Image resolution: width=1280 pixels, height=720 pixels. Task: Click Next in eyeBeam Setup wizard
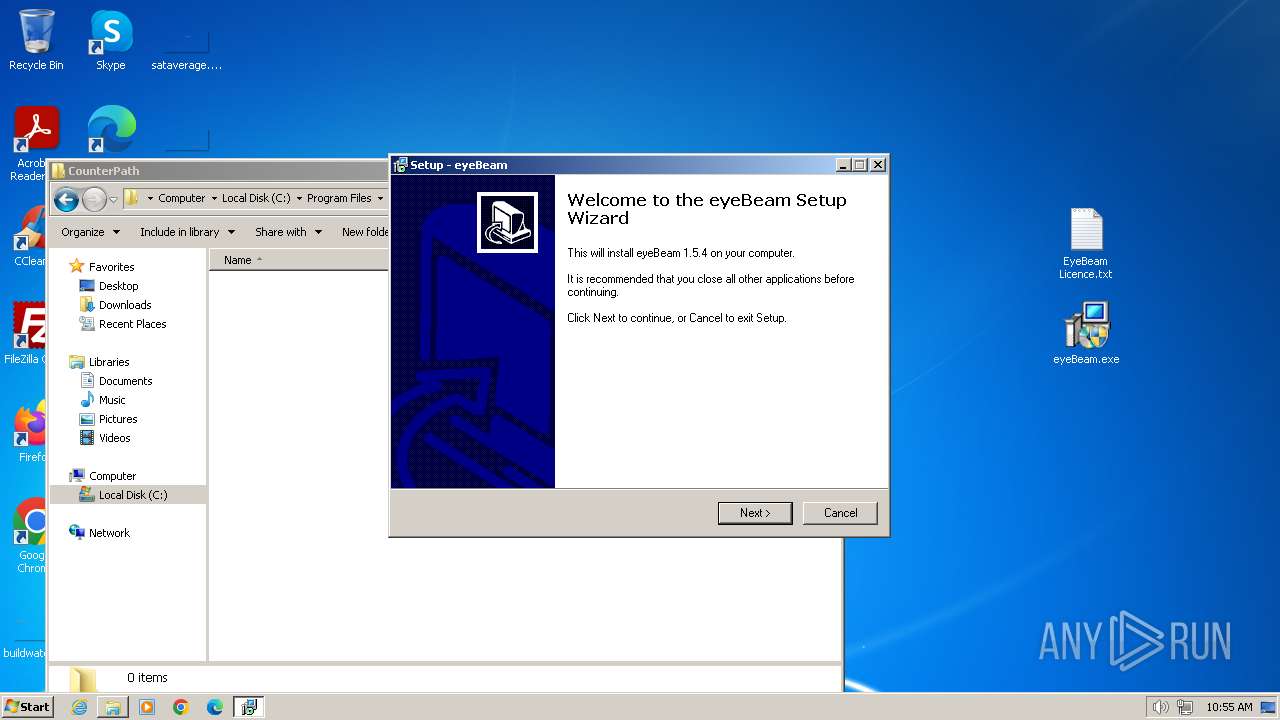[755, 513]
